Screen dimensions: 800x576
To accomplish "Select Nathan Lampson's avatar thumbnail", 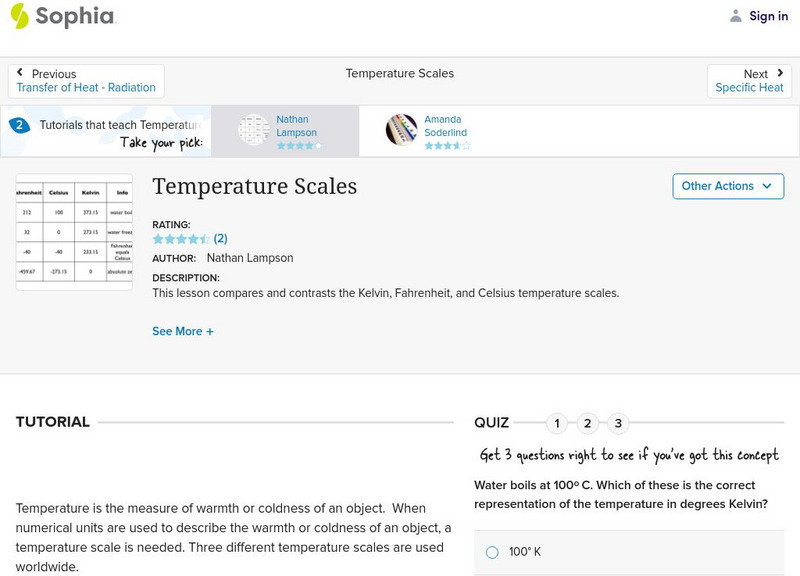I will [254, 130].
